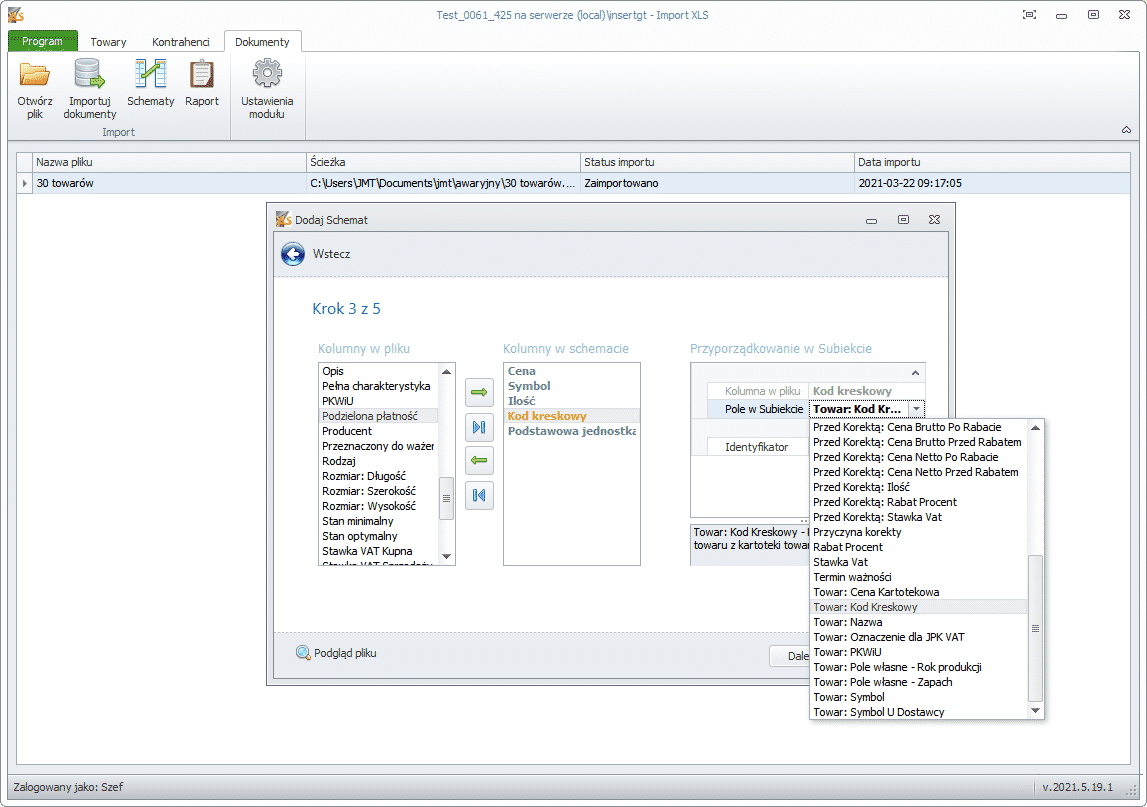This screenshot has width=1147, height=807.
Task: Choose Towar: PKWiU in the dropdown
Action: [x=919, y=652]
